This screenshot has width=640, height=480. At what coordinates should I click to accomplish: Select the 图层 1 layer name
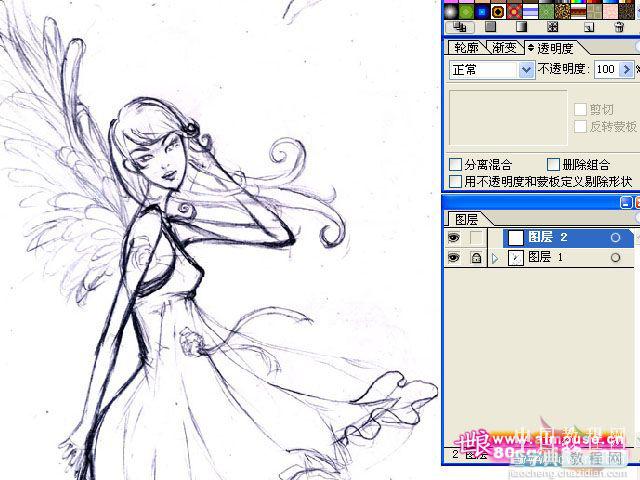click(x=545, y=257)
